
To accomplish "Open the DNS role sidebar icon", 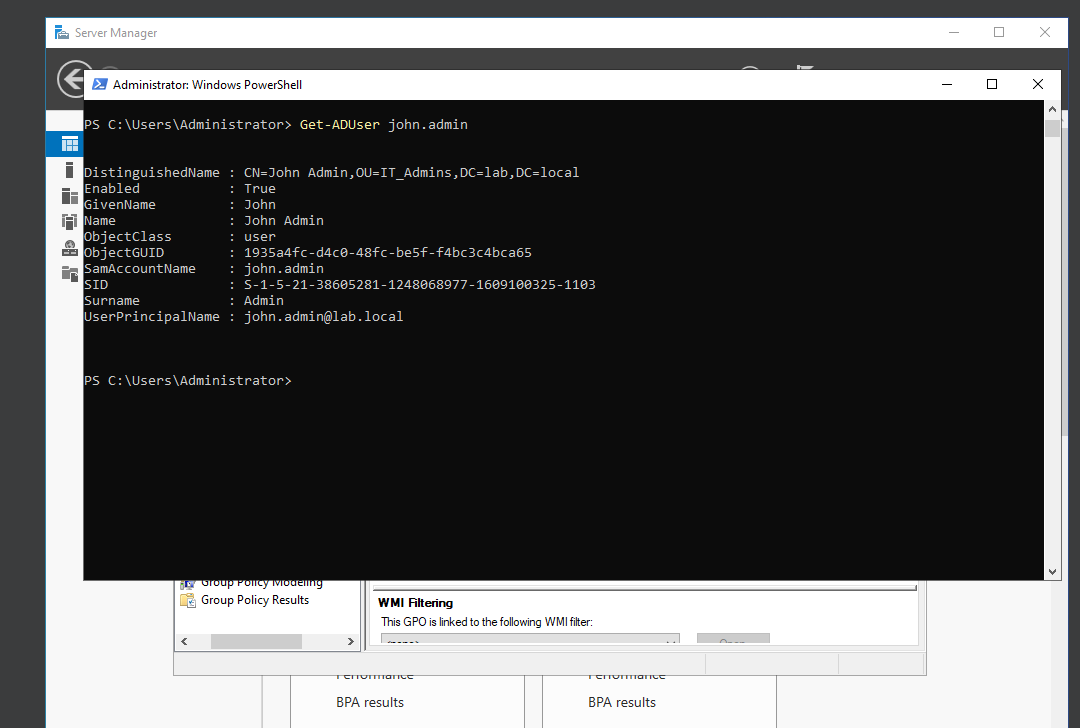I will pyautogui.click(x=70, y=247).
